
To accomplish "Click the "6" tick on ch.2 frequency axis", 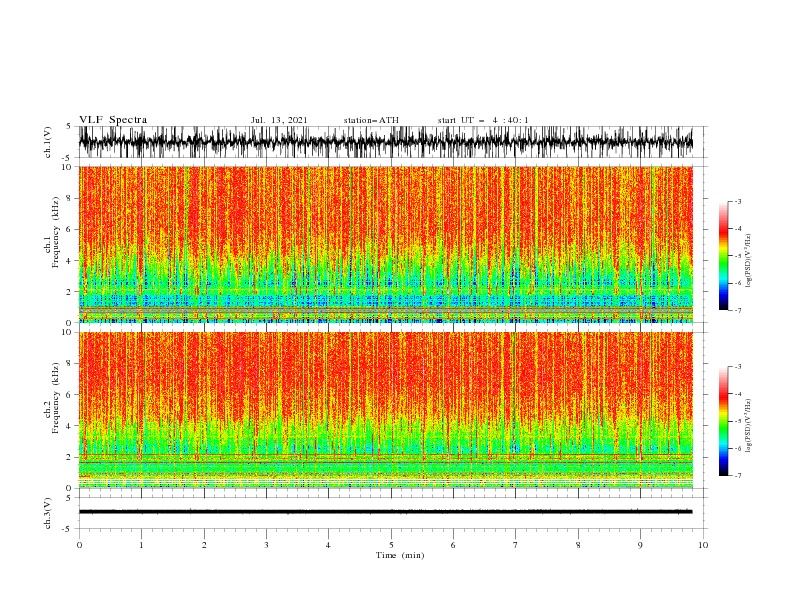I will (70, 395).
